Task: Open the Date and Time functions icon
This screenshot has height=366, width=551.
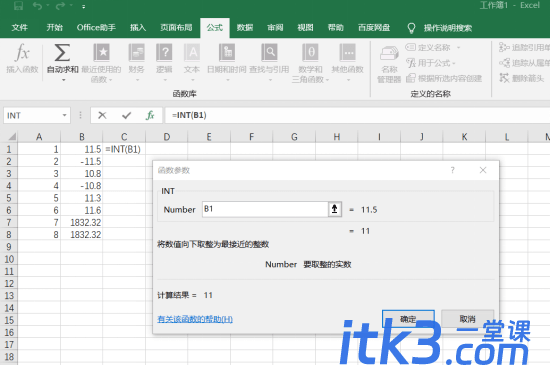Action: coord(227,53)
